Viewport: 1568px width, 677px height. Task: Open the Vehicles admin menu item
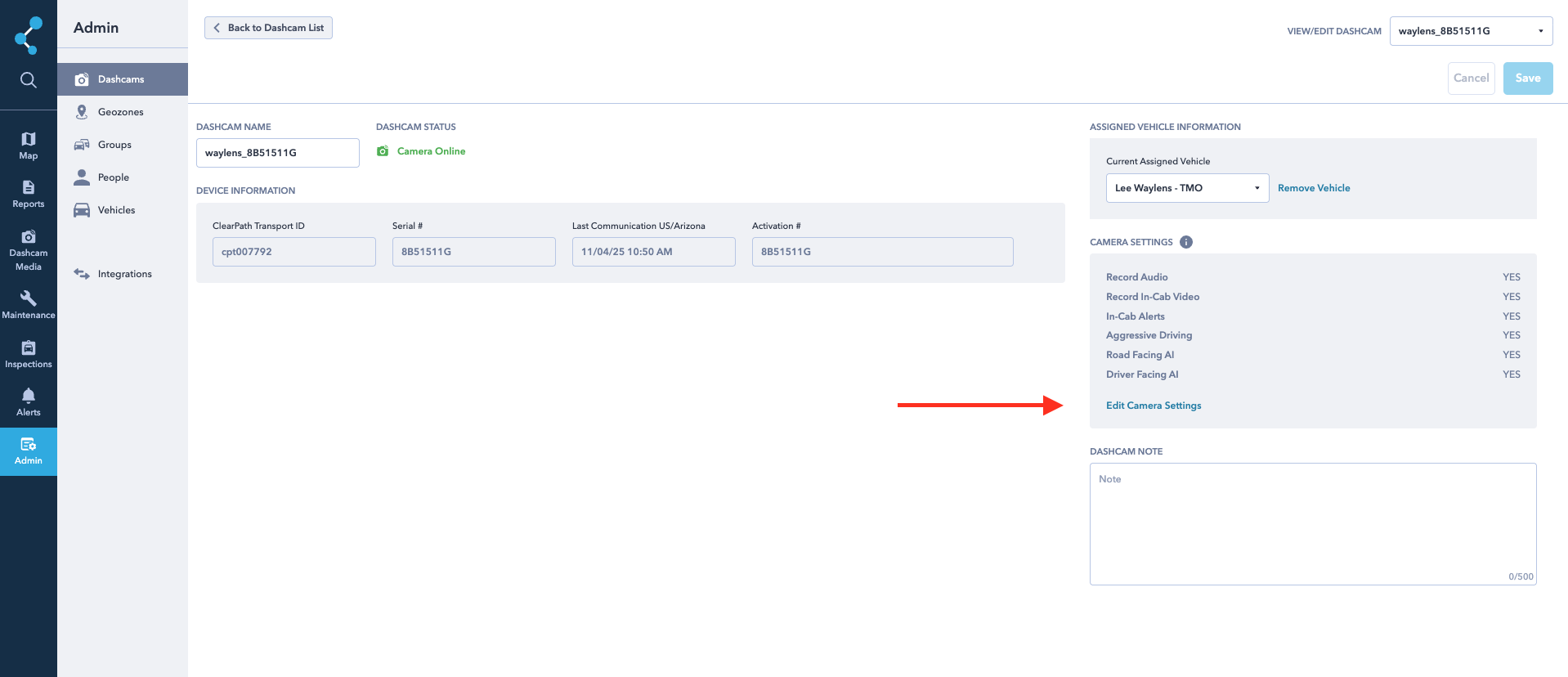tap(123, 210)
